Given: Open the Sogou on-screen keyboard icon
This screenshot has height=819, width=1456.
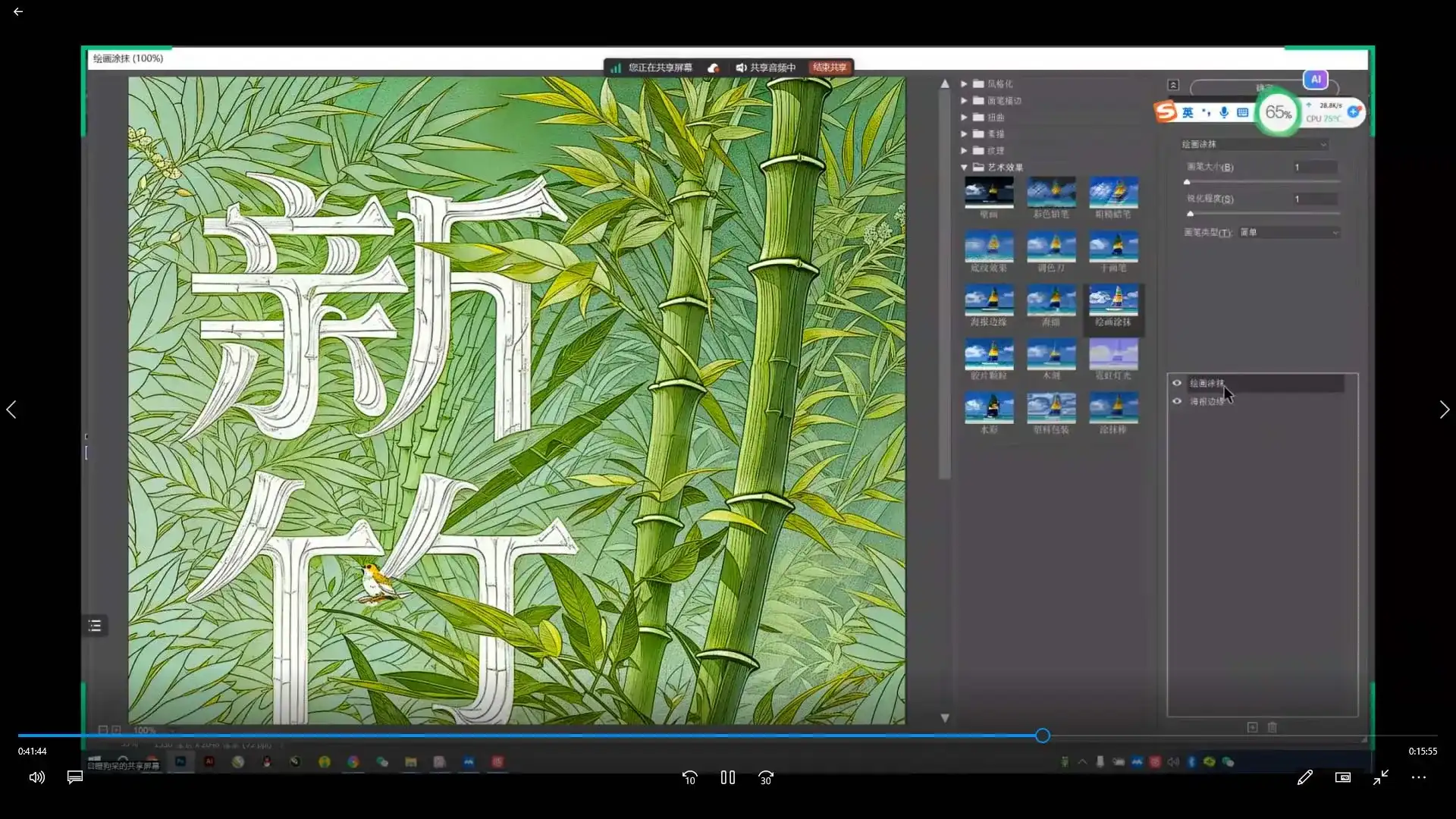Looking at the screenshot, I should point(1243,112).
